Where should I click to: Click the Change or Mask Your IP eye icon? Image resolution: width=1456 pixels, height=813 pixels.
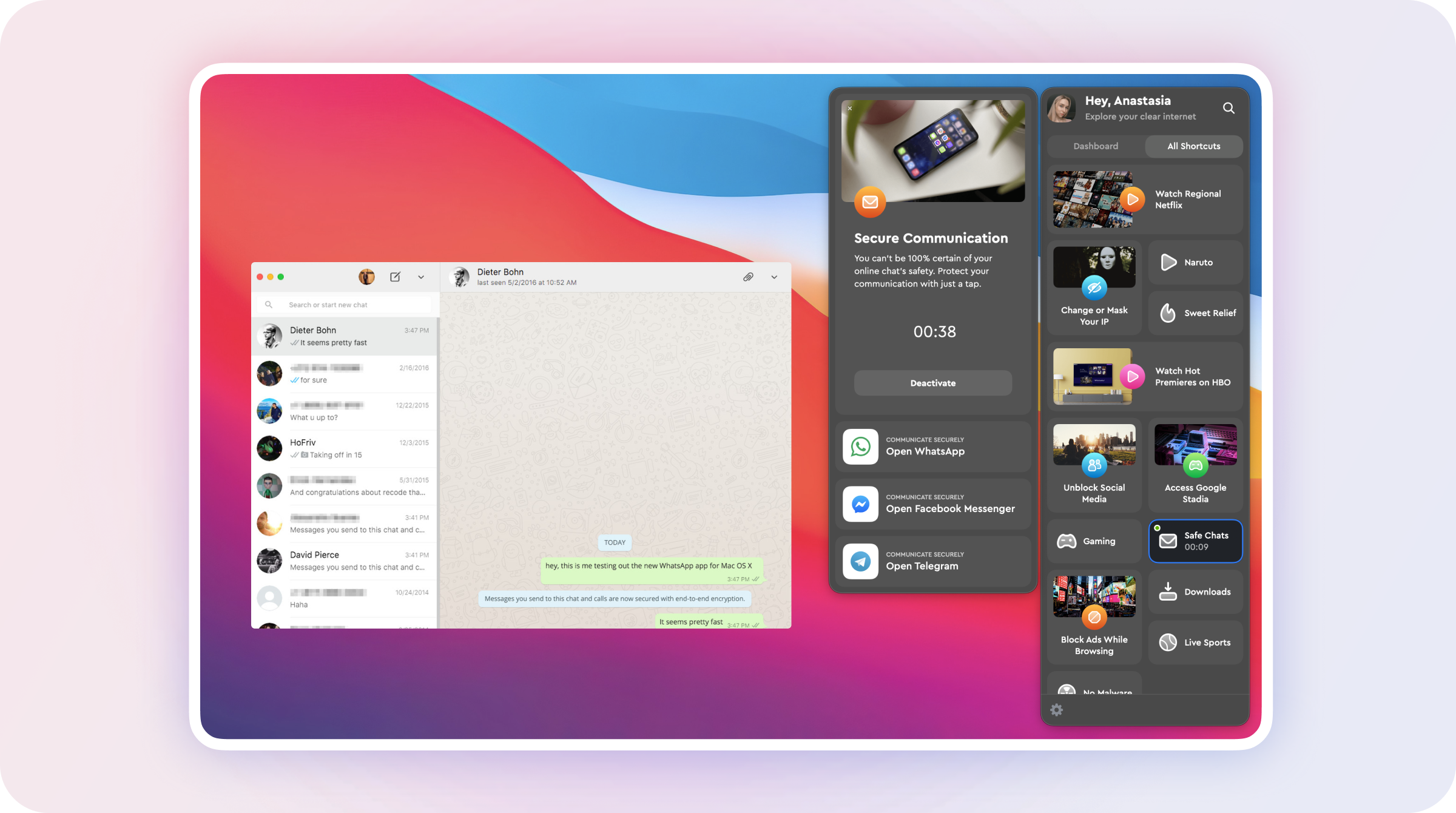[1094, 288]
